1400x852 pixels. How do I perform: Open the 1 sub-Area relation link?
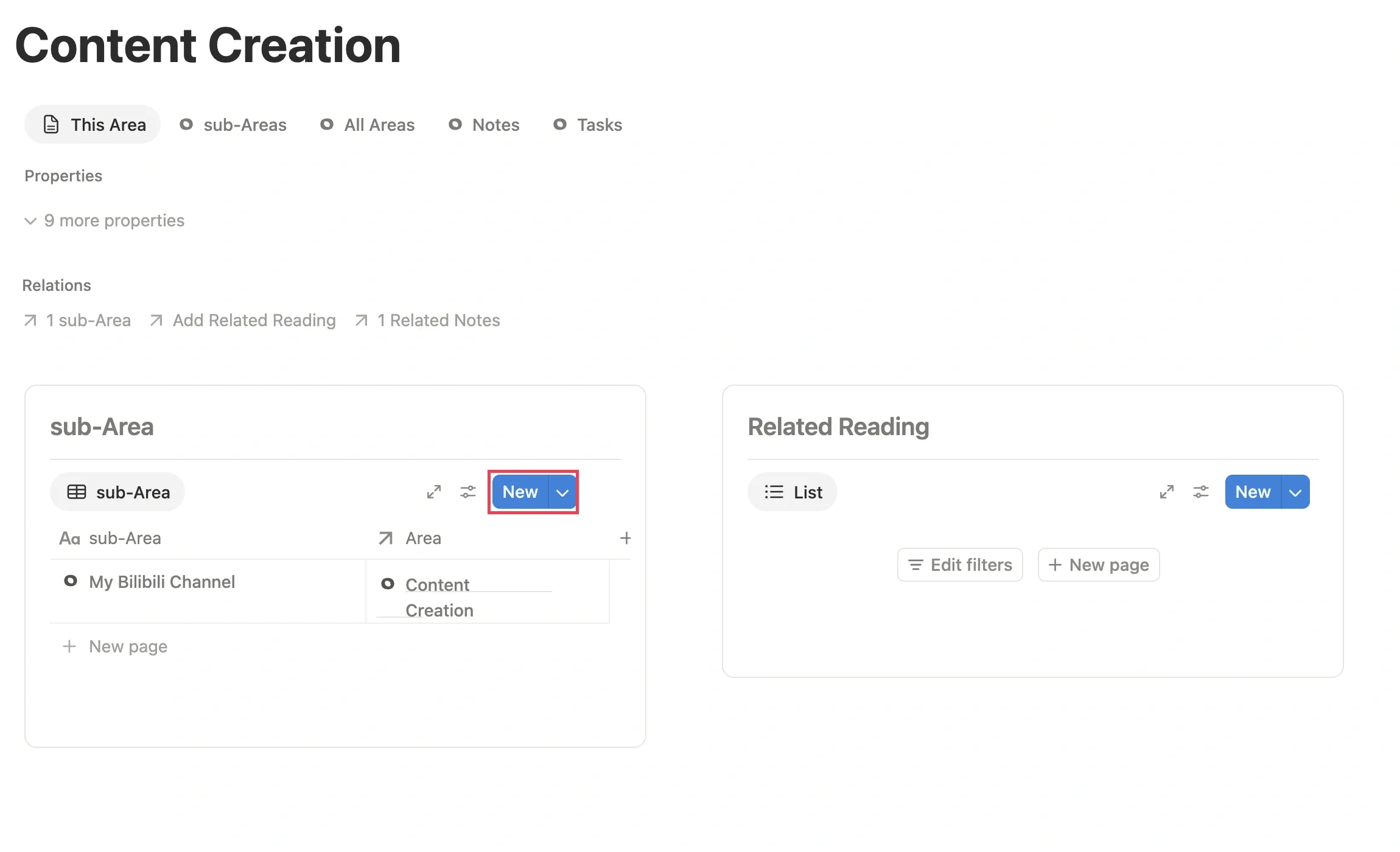(x=77, y=320)
